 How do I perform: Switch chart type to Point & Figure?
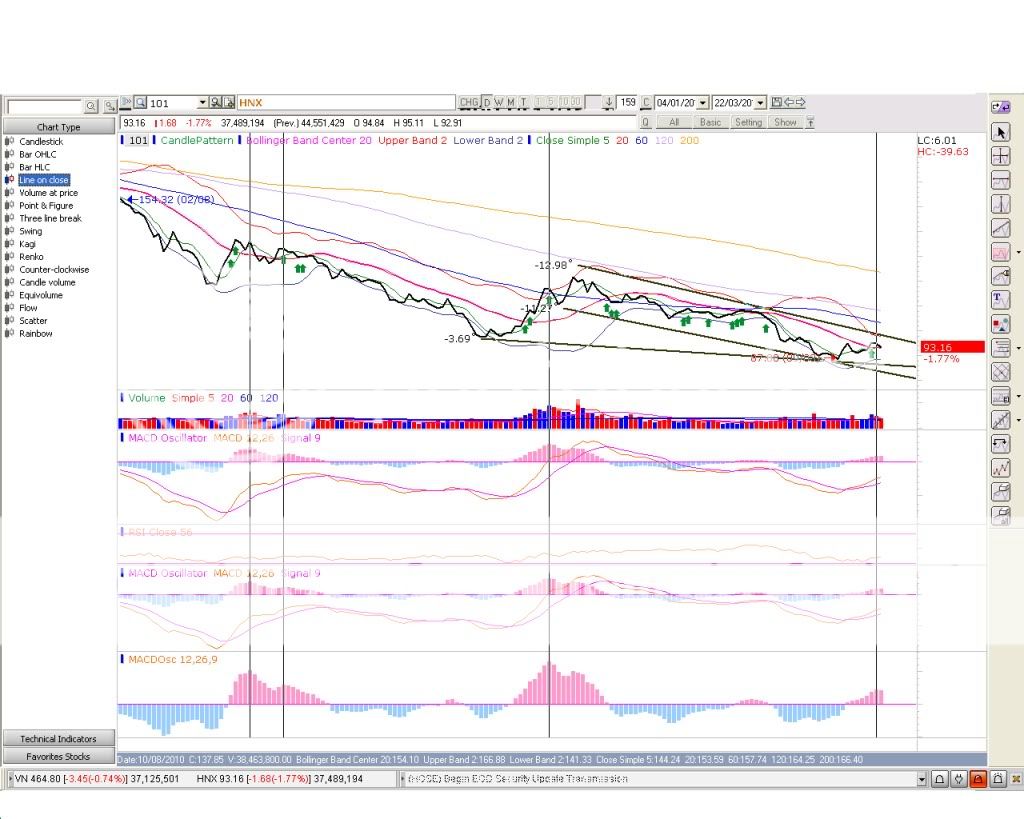pos(47,206)
